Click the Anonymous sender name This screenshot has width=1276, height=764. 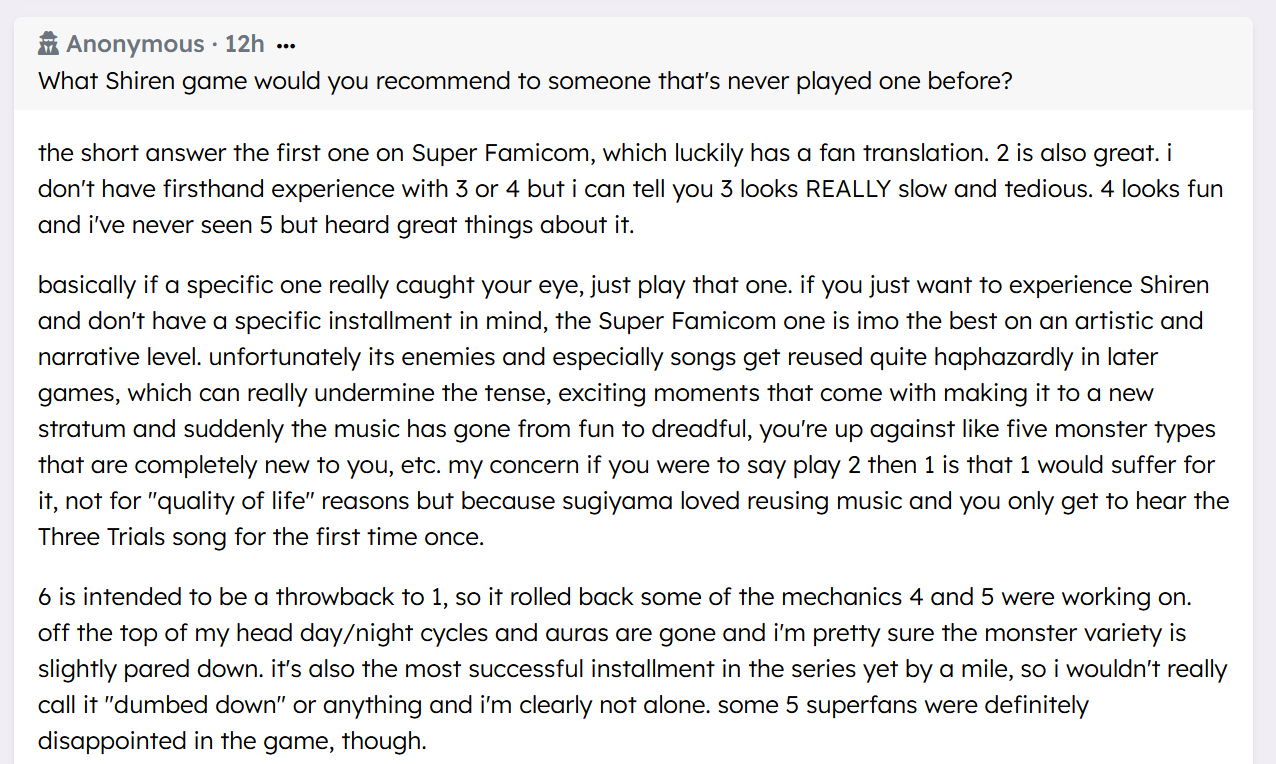(x=135, y=45)
